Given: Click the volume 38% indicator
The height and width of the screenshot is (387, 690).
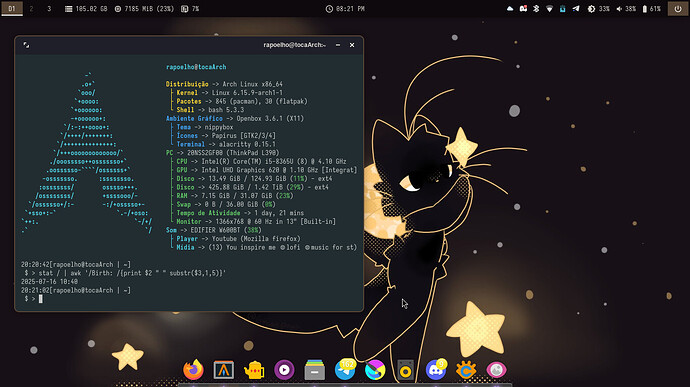Looking at the screenshot, I should [x=626, y=8].
